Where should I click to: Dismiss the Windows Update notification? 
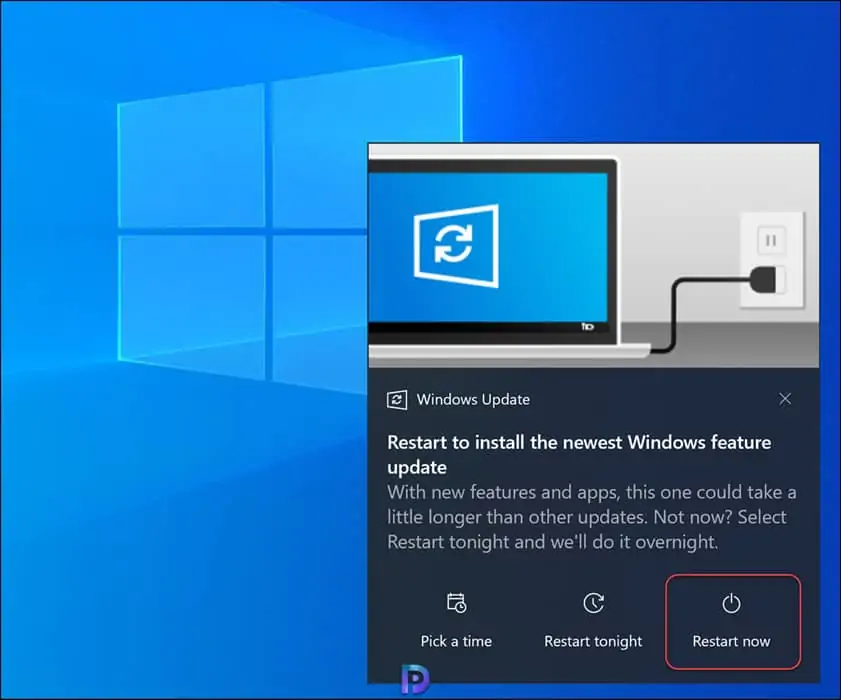click(x=785, y=399)
